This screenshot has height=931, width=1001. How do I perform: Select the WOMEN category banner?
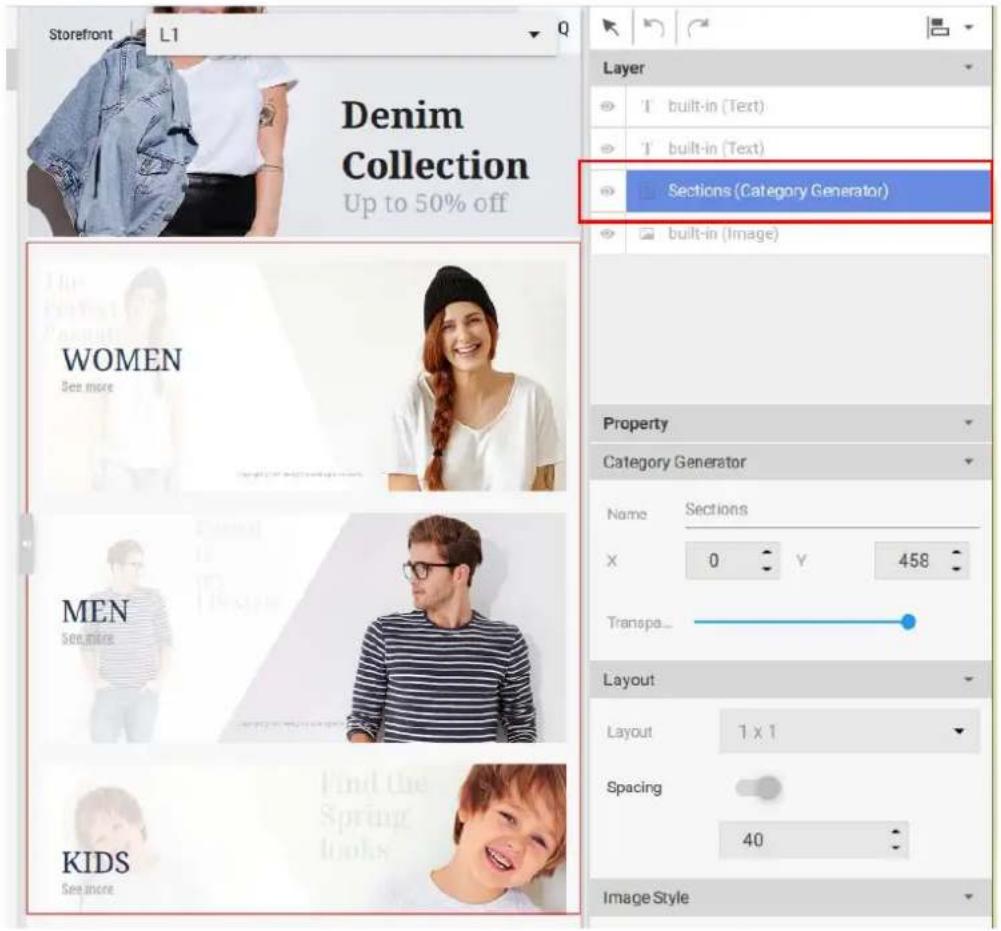click(303, 375)
